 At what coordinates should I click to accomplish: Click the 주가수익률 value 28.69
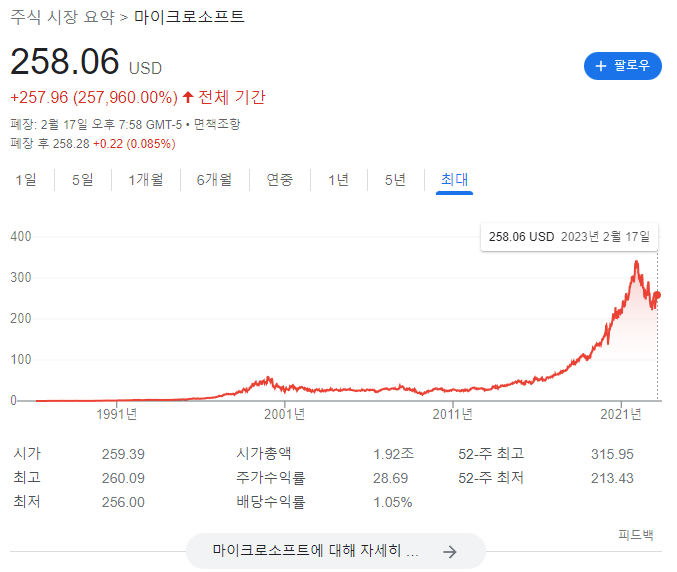click(391, 478)
